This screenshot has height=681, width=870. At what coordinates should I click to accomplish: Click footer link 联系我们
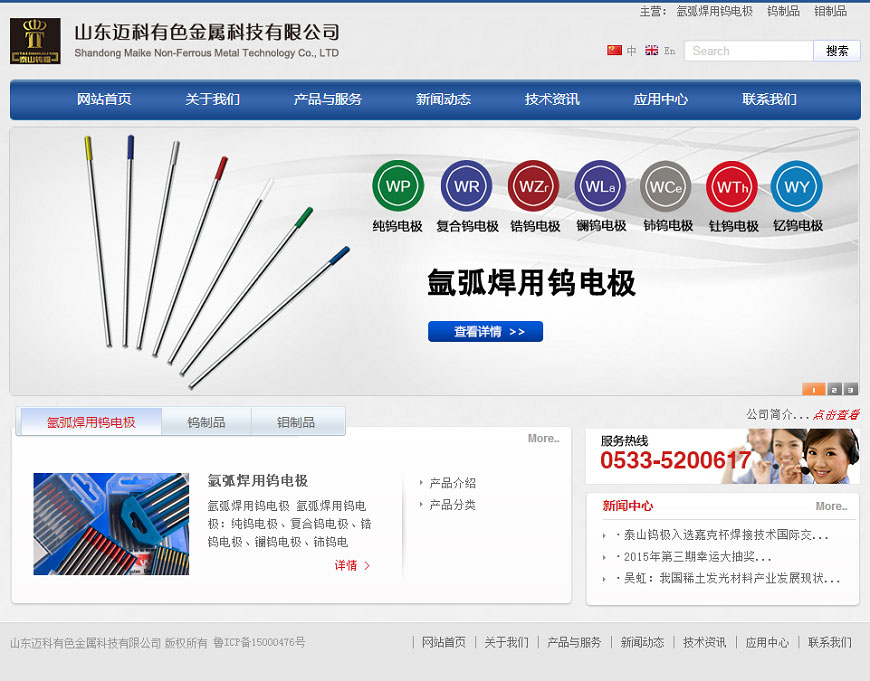click(829, 642)
